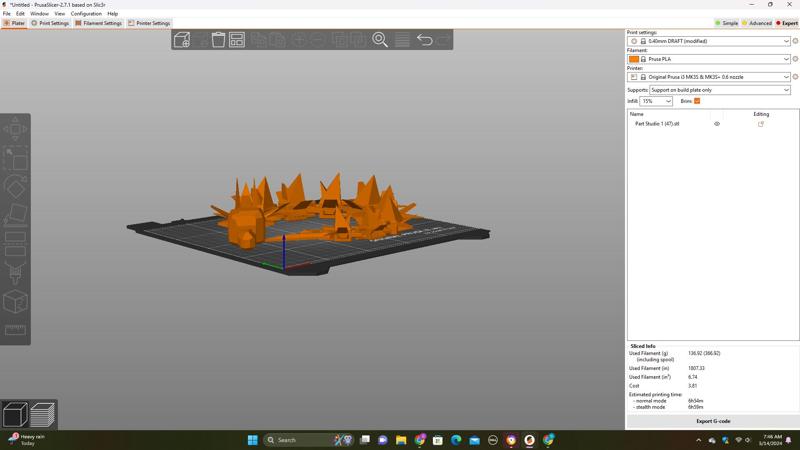Click the Variable layer height icon
This screenshot has height=450, width=800.
(x=402, y=40)
